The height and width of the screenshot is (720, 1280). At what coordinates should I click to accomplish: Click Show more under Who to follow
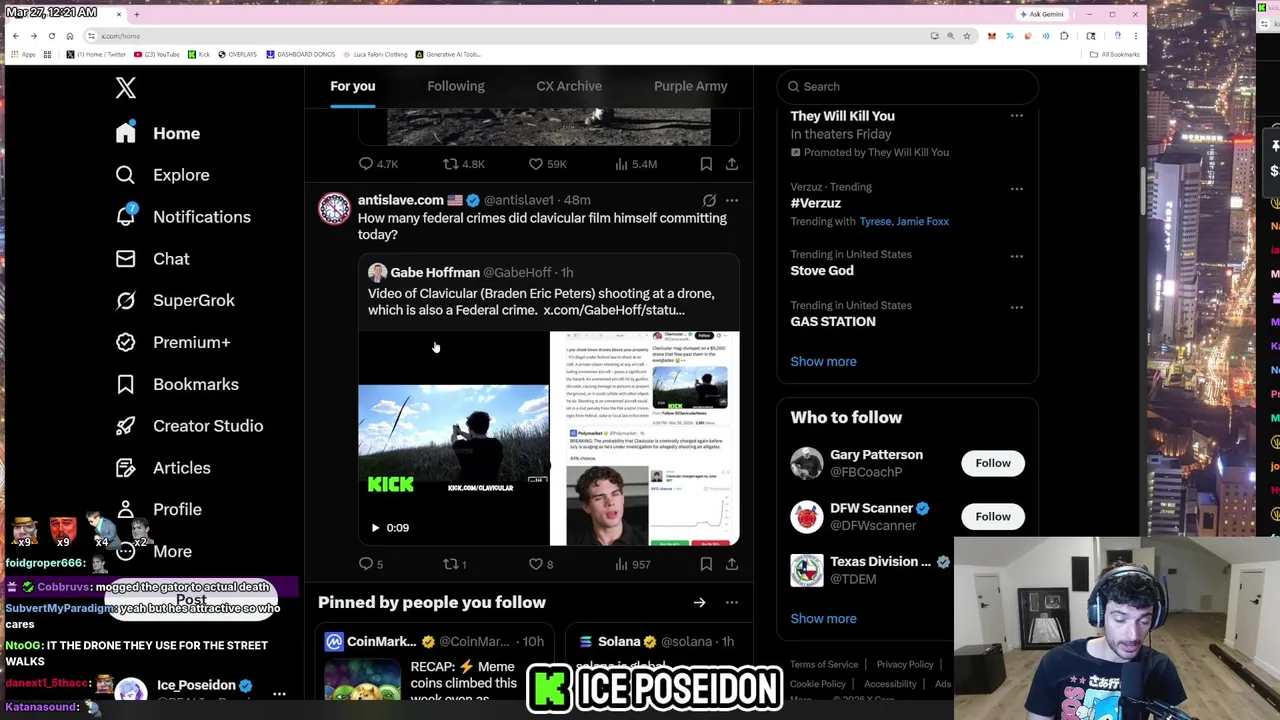click(x=823, y=618)
